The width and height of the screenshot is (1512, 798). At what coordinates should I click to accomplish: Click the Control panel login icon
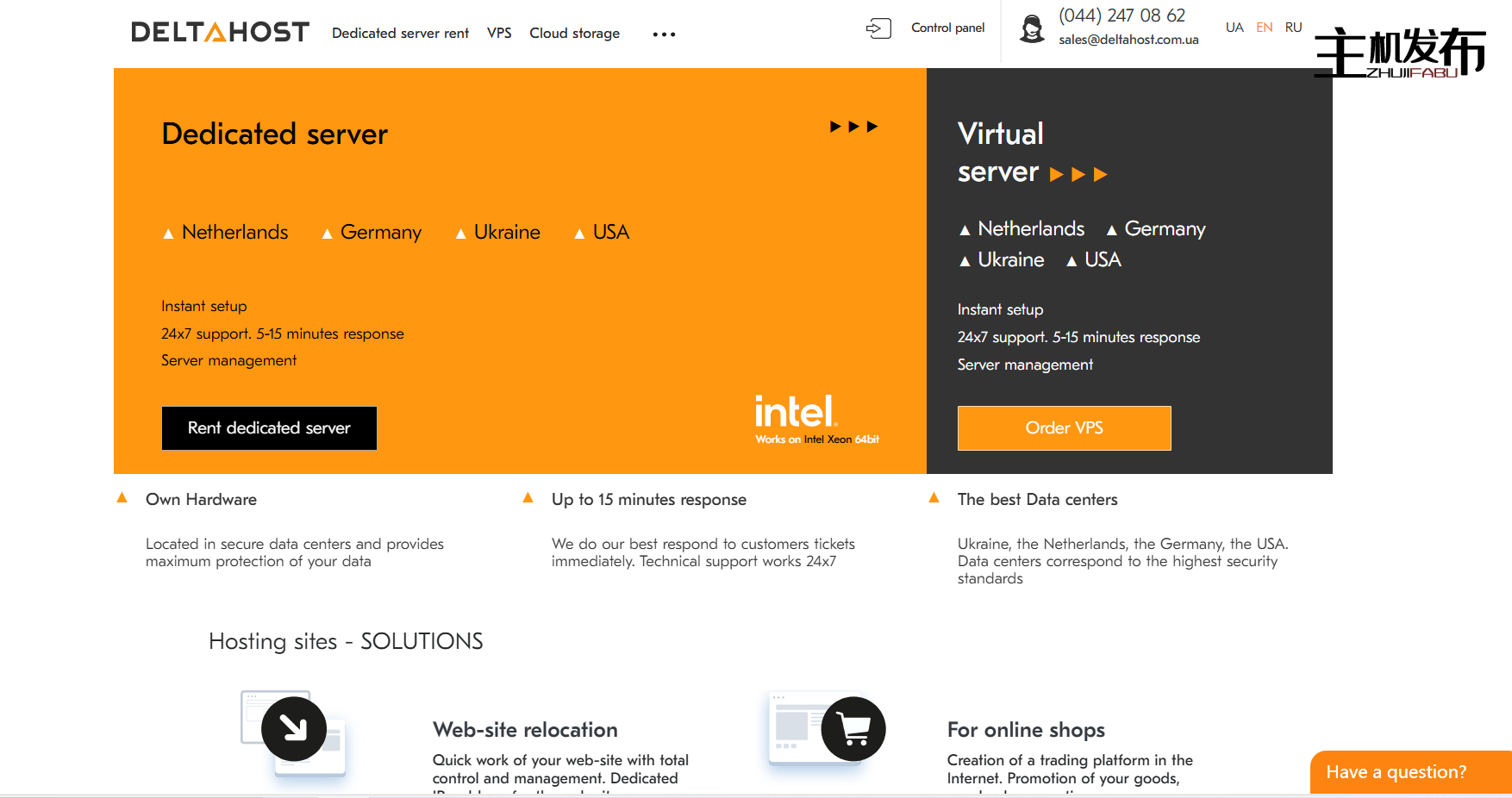click(x=878, y=28)
